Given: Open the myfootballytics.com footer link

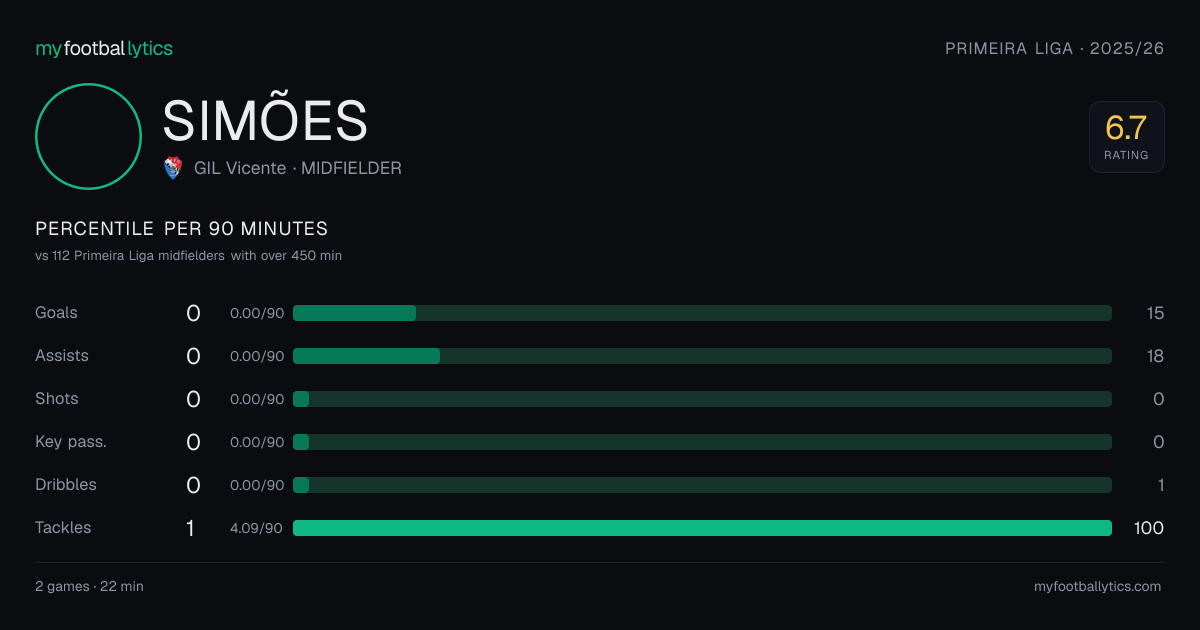Looking at the screenshot, I should click(x=1097, y=587).
